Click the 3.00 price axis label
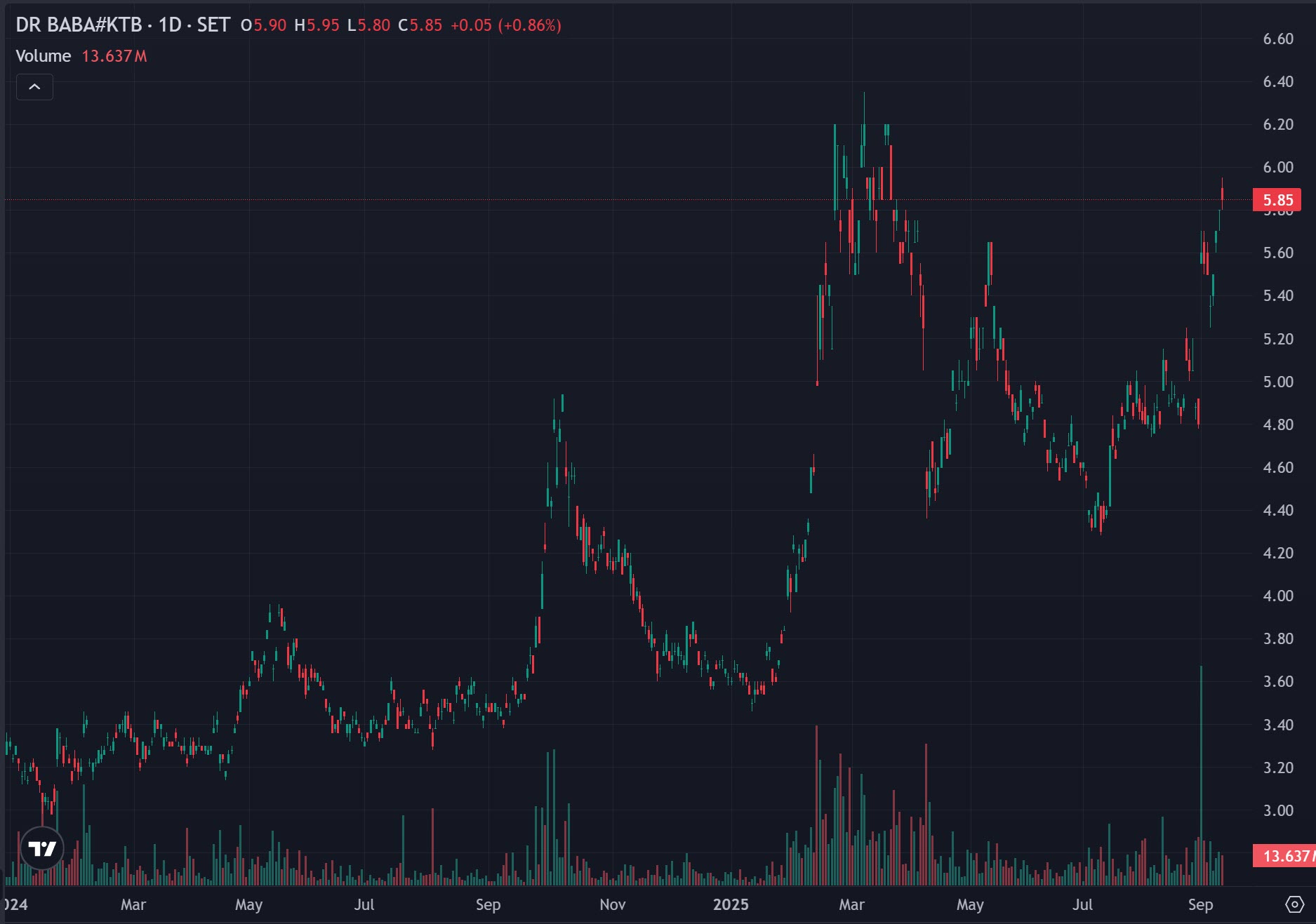 pyautogui.click(x=1278, y=811)
